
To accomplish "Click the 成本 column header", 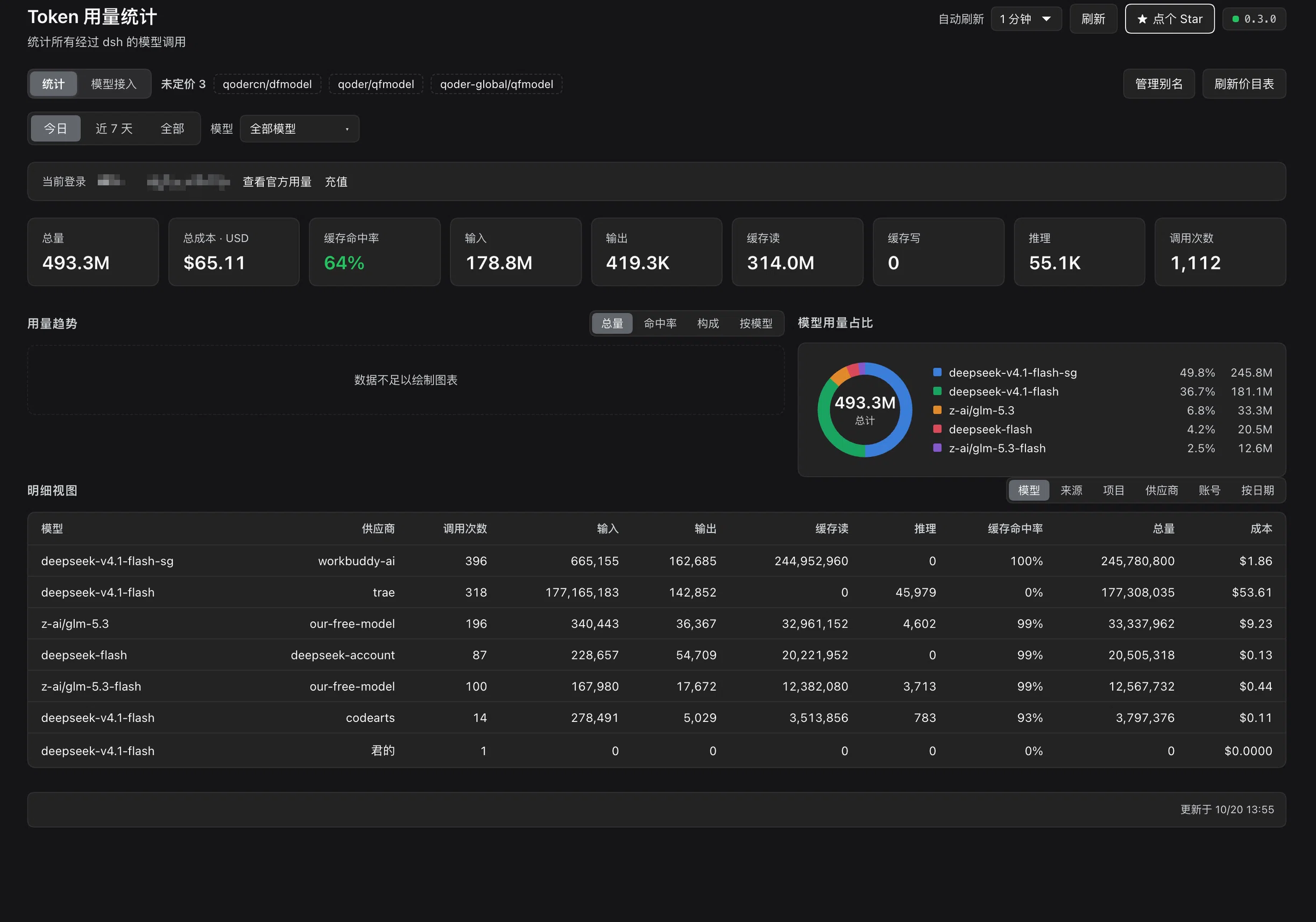I will tap(1261, 529).
